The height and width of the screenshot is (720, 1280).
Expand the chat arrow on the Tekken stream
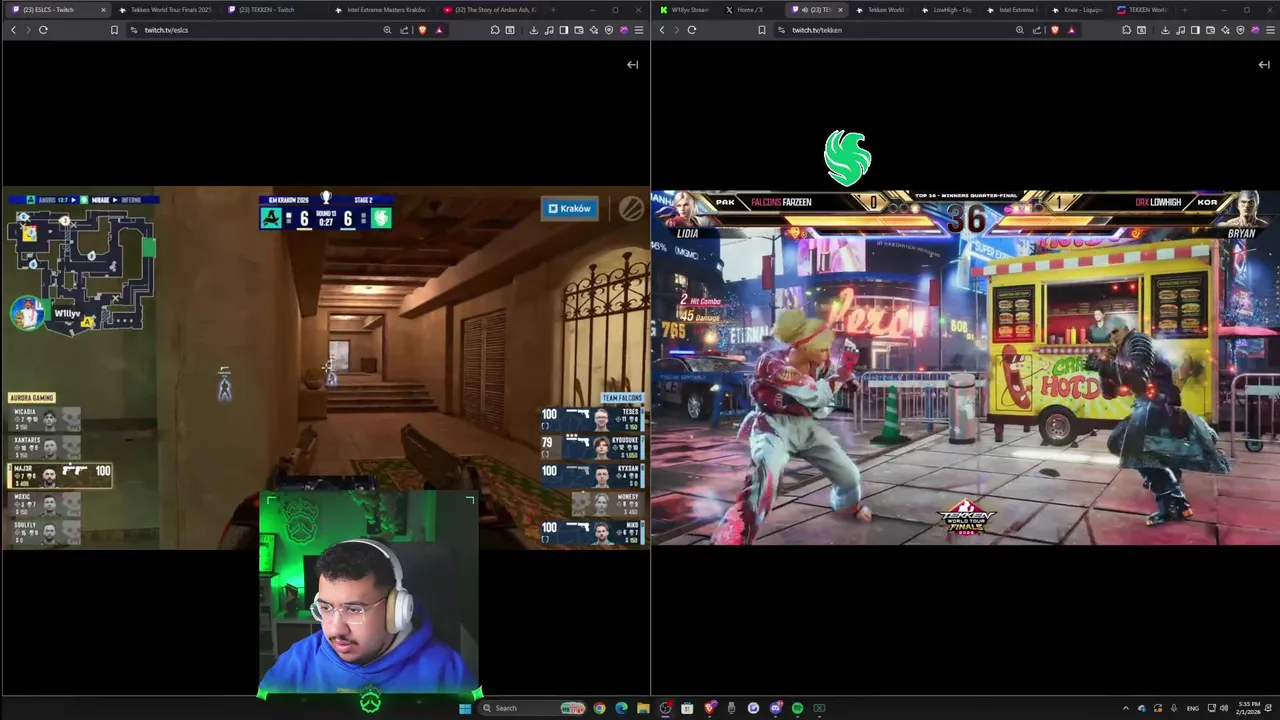(1264, 64)
